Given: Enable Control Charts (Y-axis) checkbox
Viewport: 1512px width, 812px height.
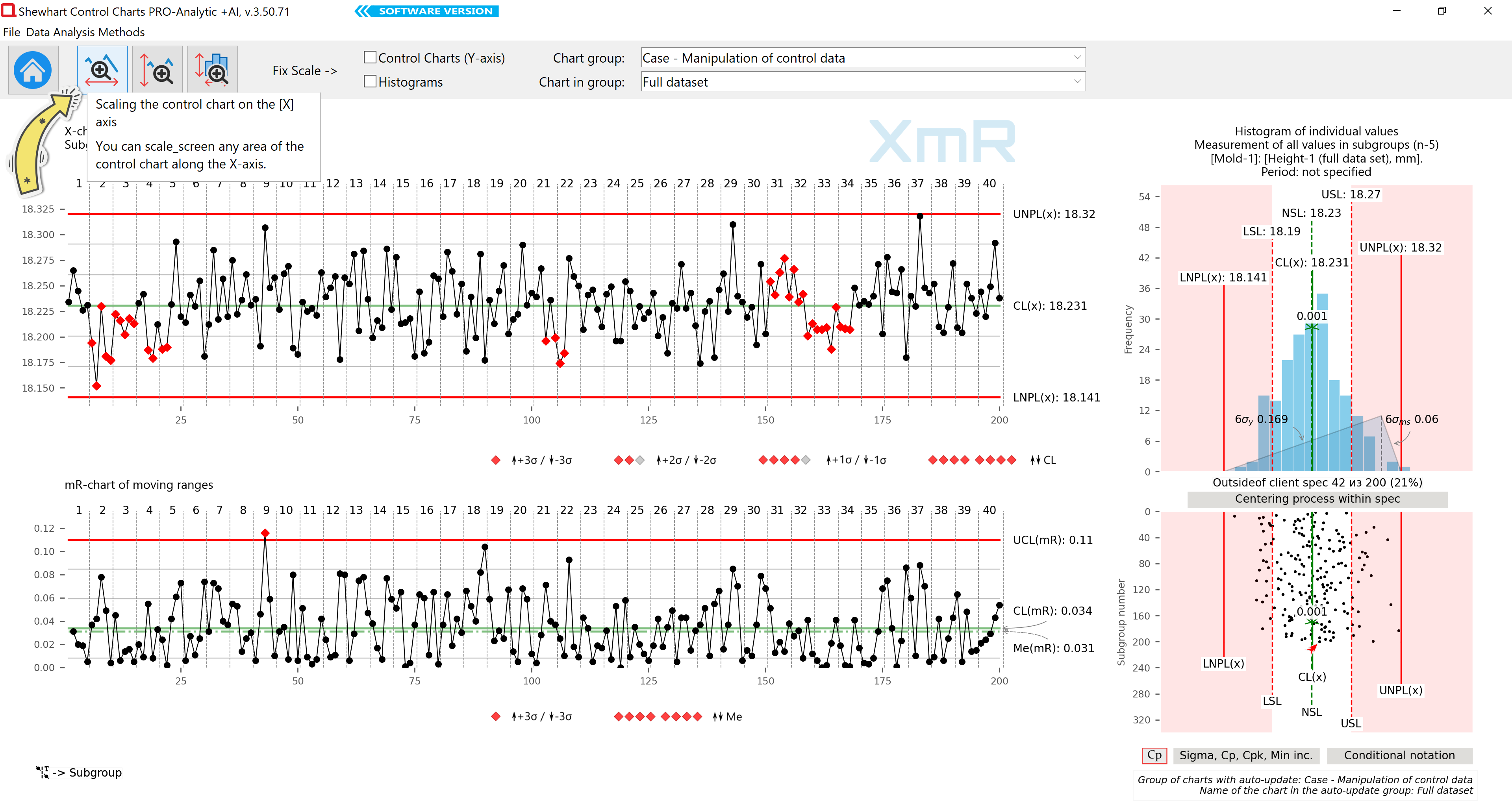Looking at the screenshot, I should pyautogui.click(x=370, y=57).
